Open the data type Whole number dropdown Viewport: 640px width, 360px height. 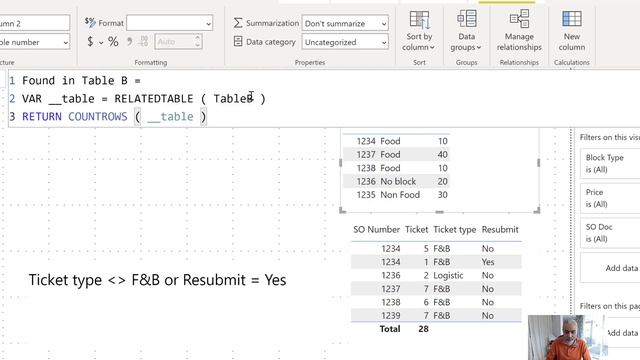click(x=35, y=42)
